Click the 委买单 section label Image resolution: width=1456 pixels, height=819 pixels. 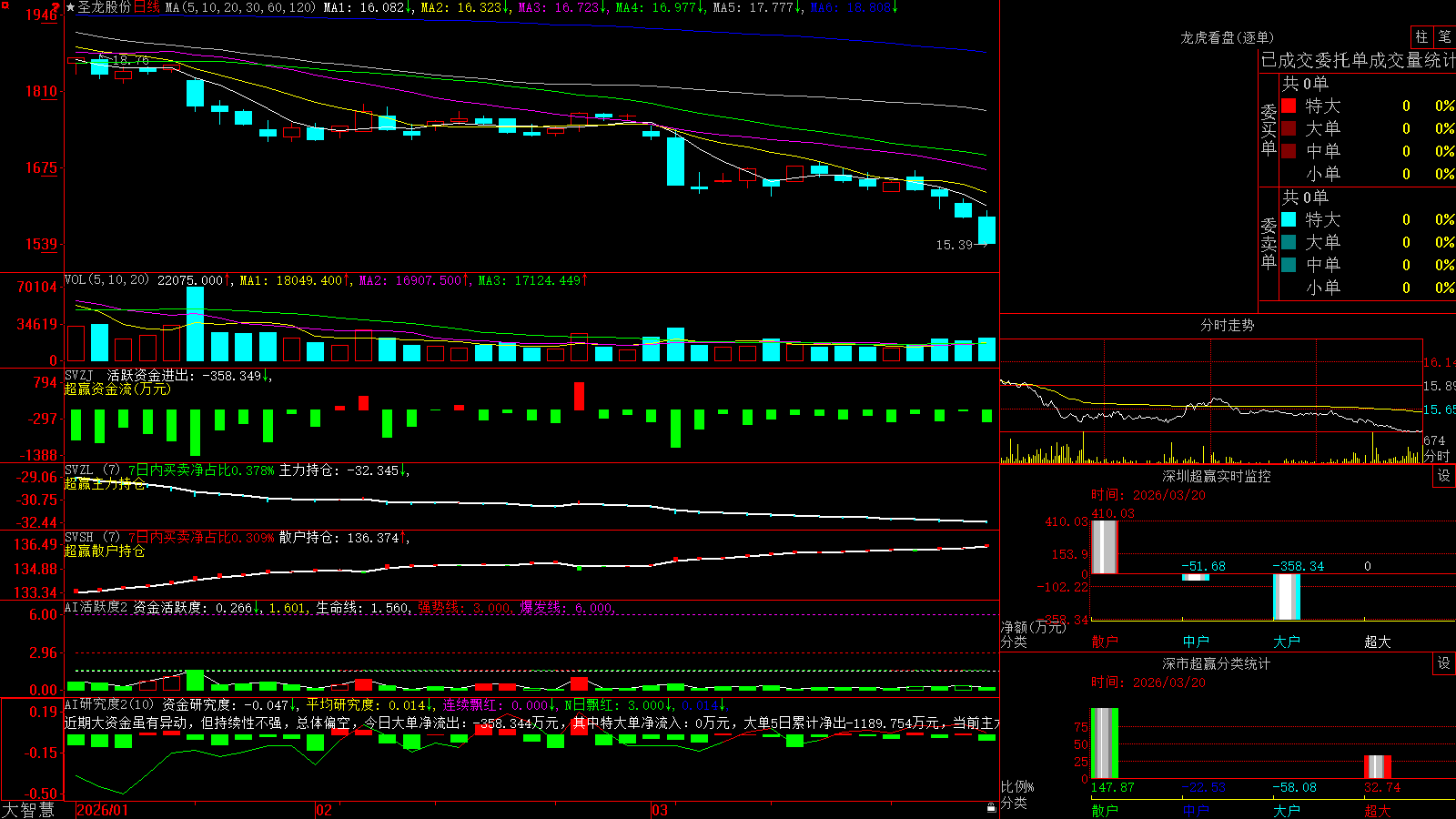1269,130
